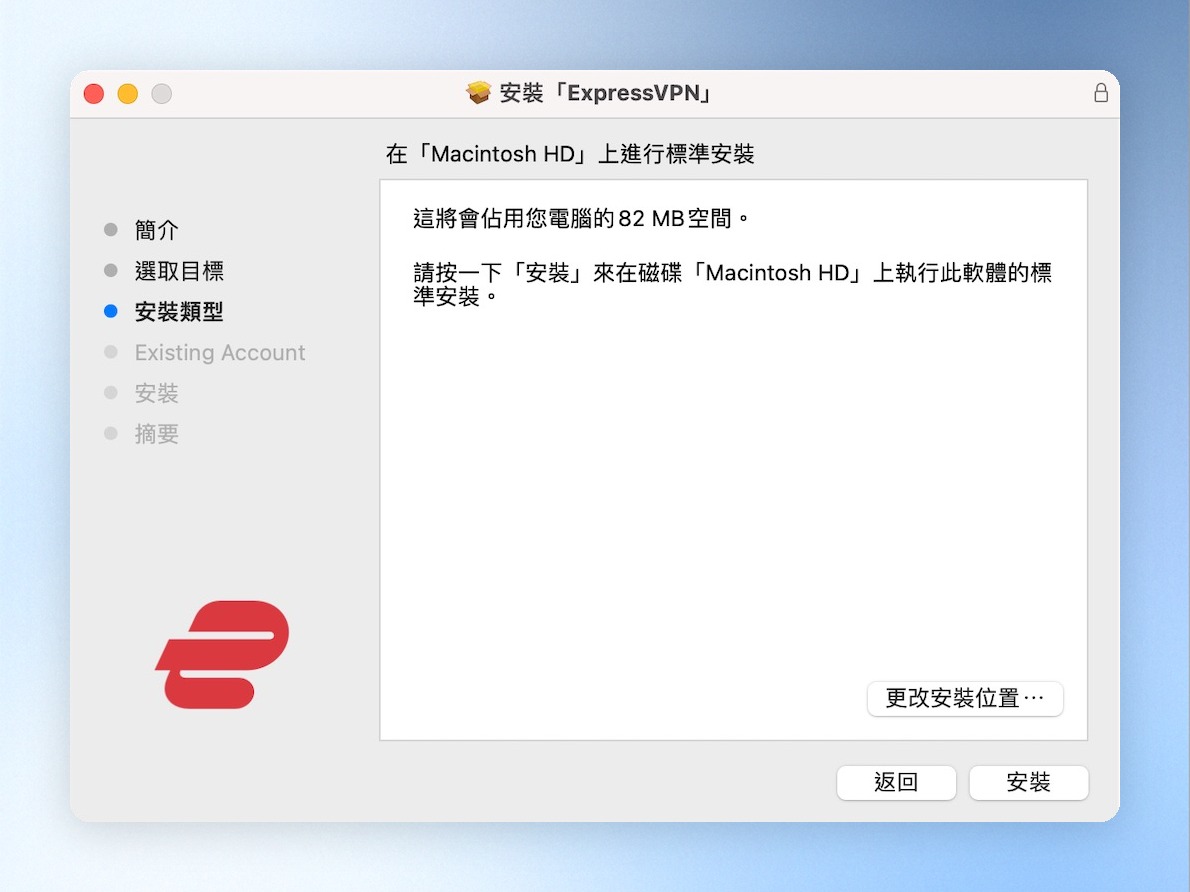Click the lock icon in title bar
Viewport: 1190px width, 892px height.
(1100, 93)
